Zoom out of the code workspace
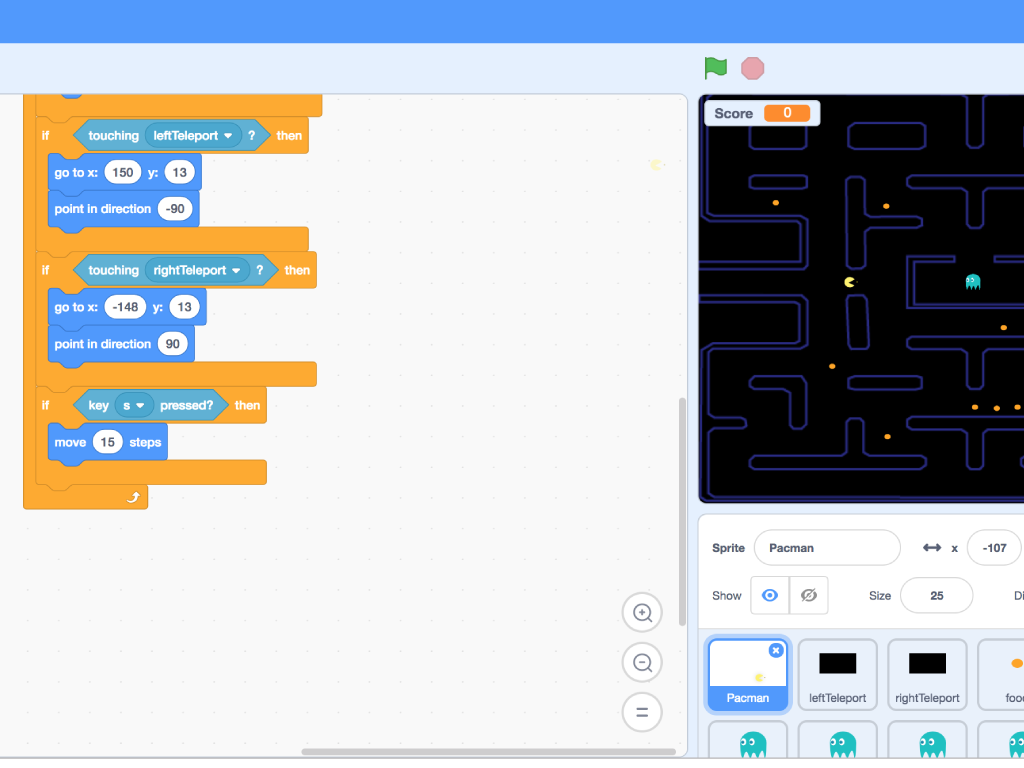 [643, 662]
